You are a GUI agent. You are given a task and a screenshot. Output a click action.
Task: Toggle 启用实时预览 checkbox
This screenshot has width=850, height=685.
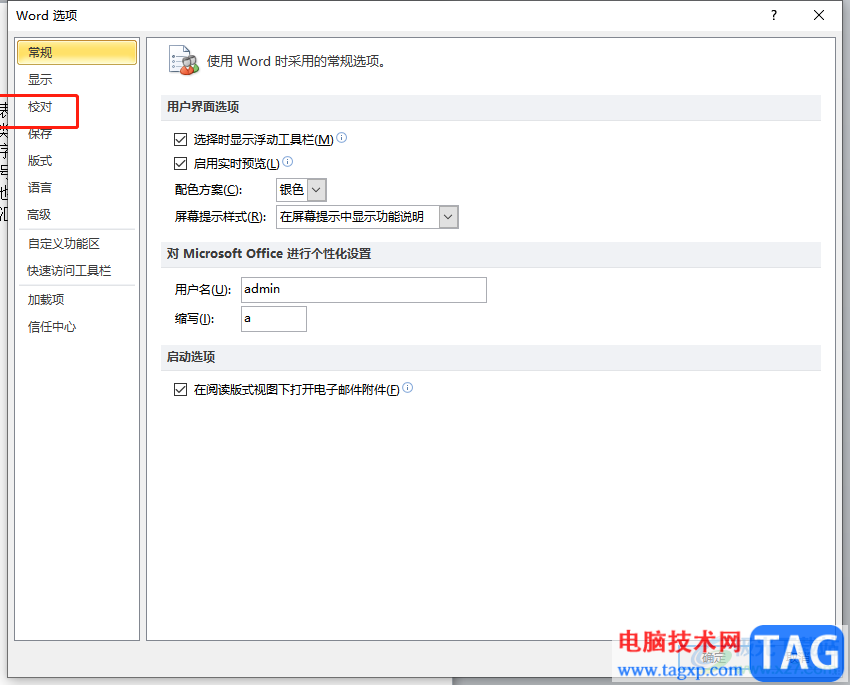181,164
